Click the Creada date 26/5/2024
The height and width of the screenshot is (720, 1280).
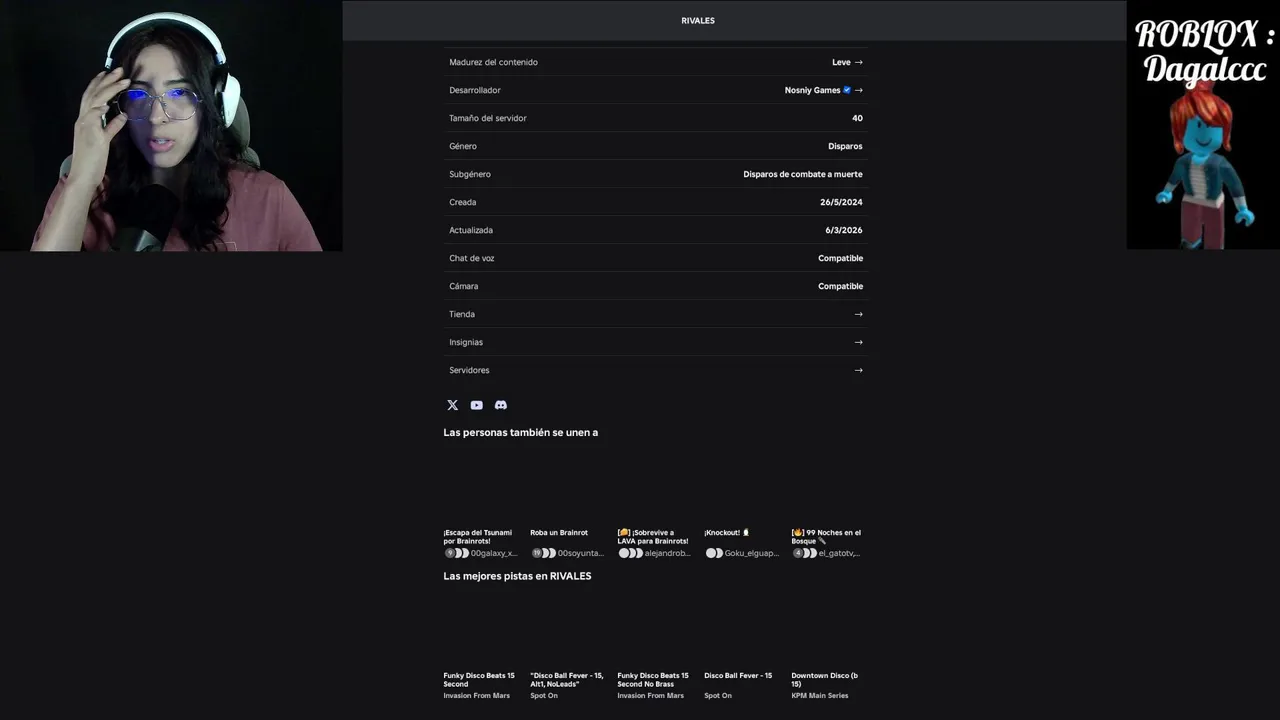tap(841, 202)
